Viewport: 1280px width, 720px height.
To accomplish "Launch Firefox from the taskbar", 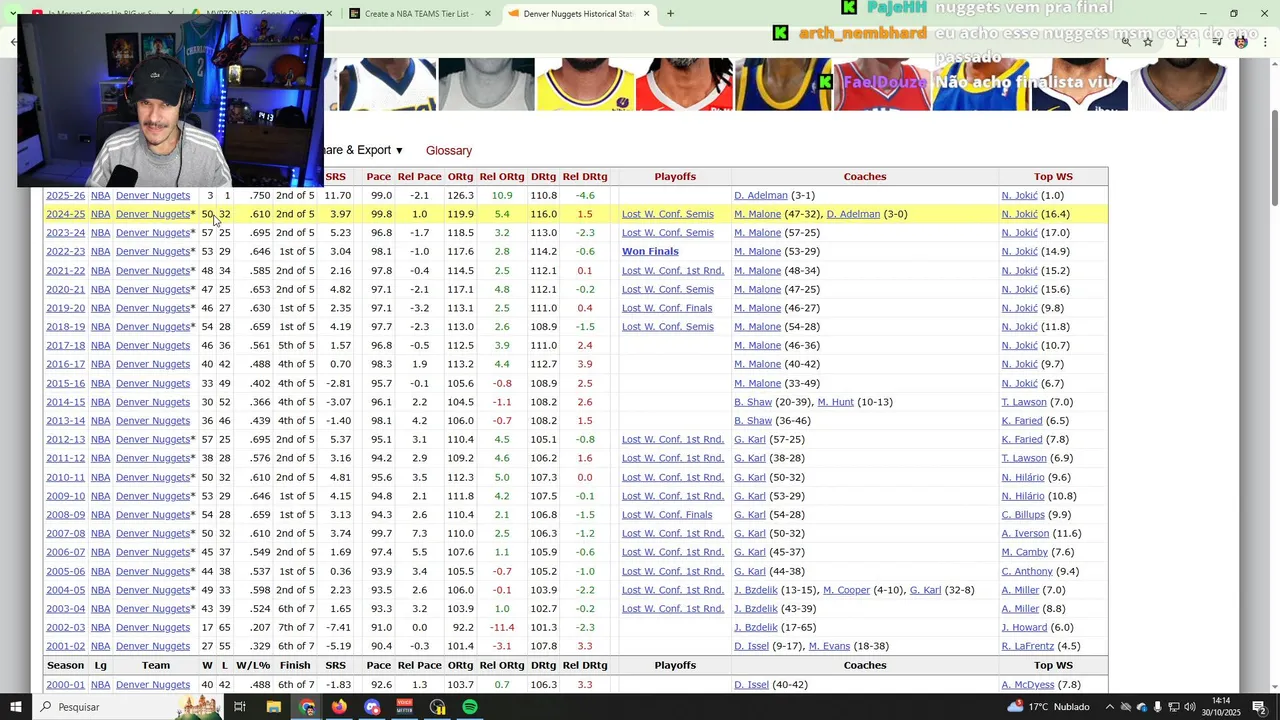I will [x=339, y=707].
